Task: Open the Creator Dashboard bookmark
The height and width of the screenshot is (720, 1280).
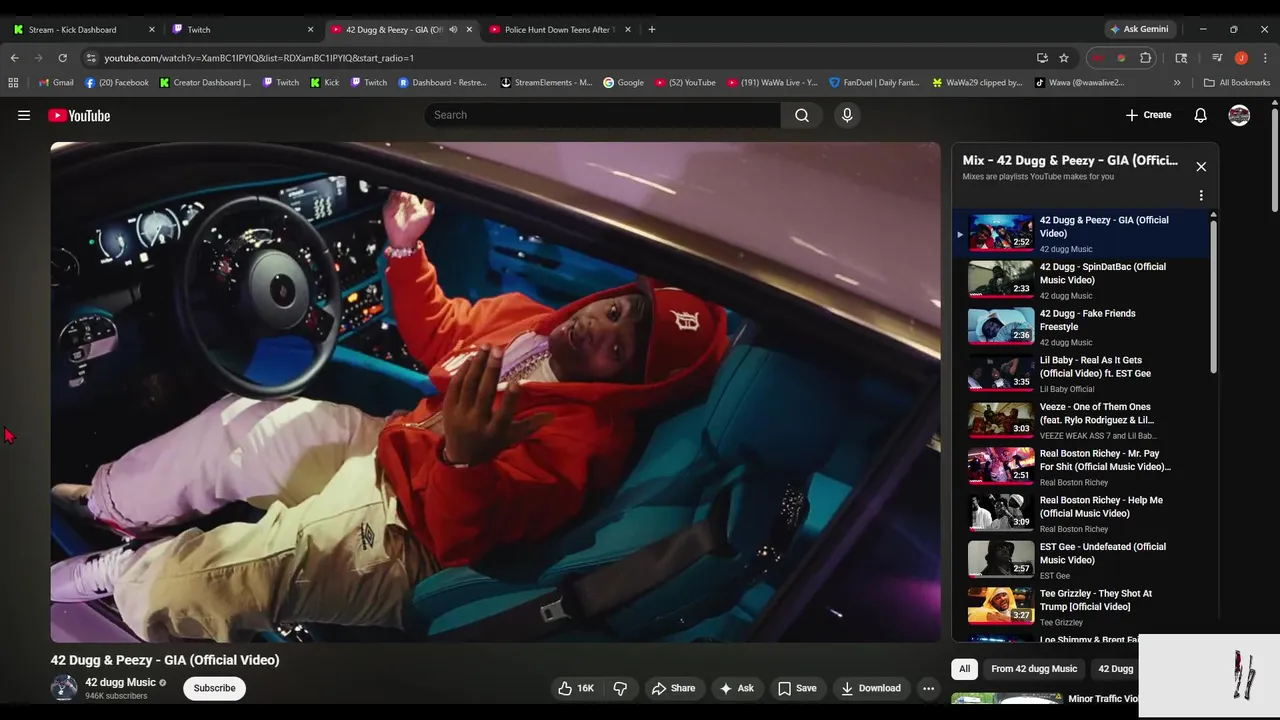Action: [x=205, y=83]
